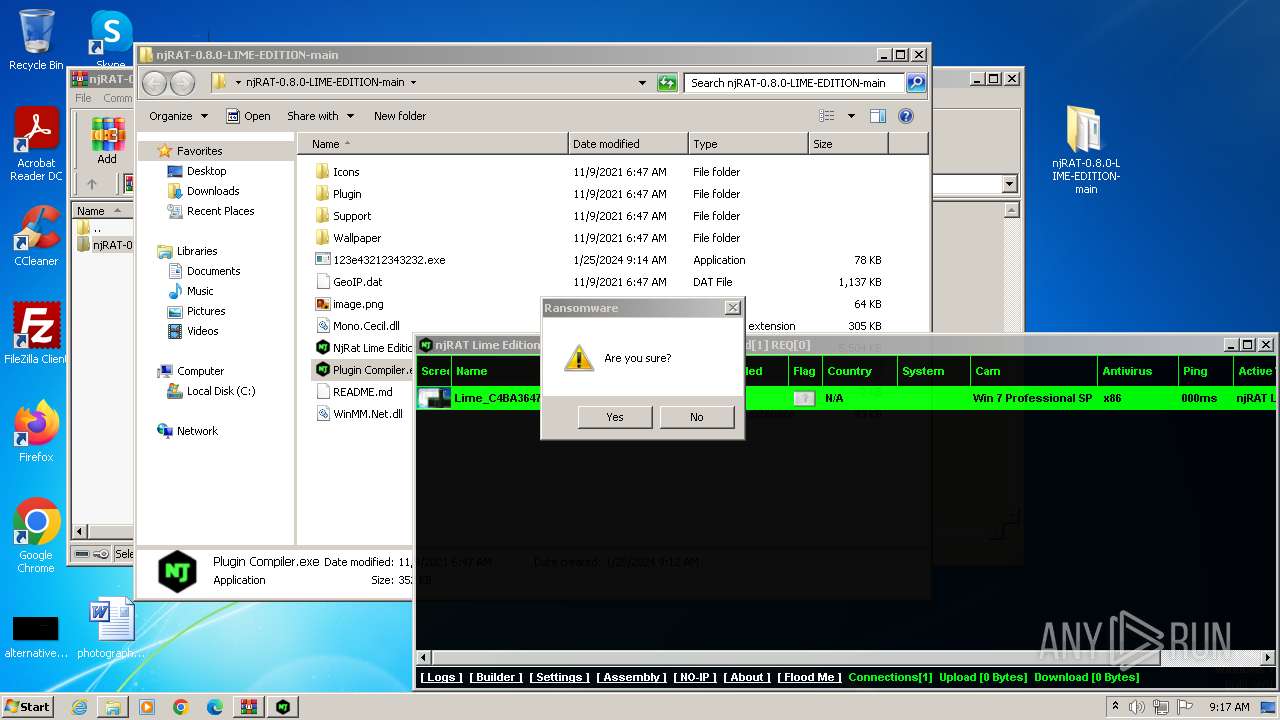Open the Assembly link in njRAT
Viewport: 1280px width, 720px height.
pos(631,677)
